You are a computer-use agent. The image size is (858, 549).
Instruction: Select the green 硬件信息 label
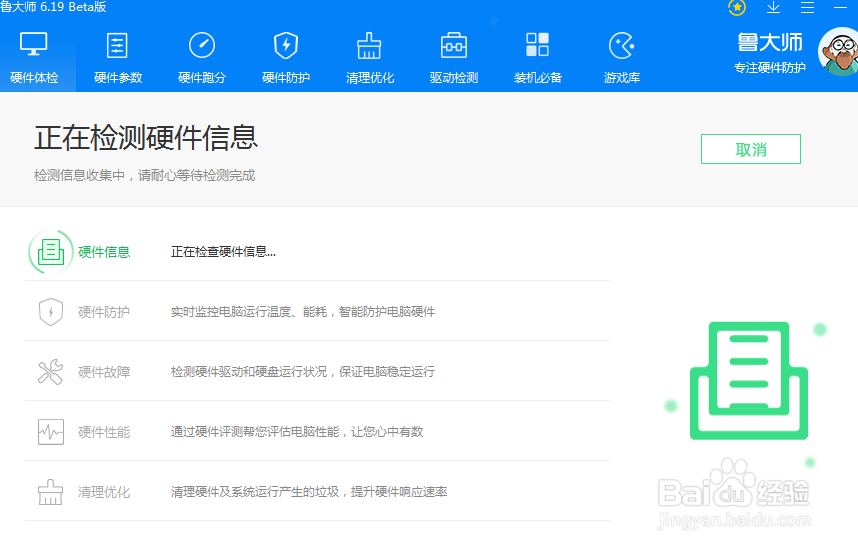click(x=104, y=252)
